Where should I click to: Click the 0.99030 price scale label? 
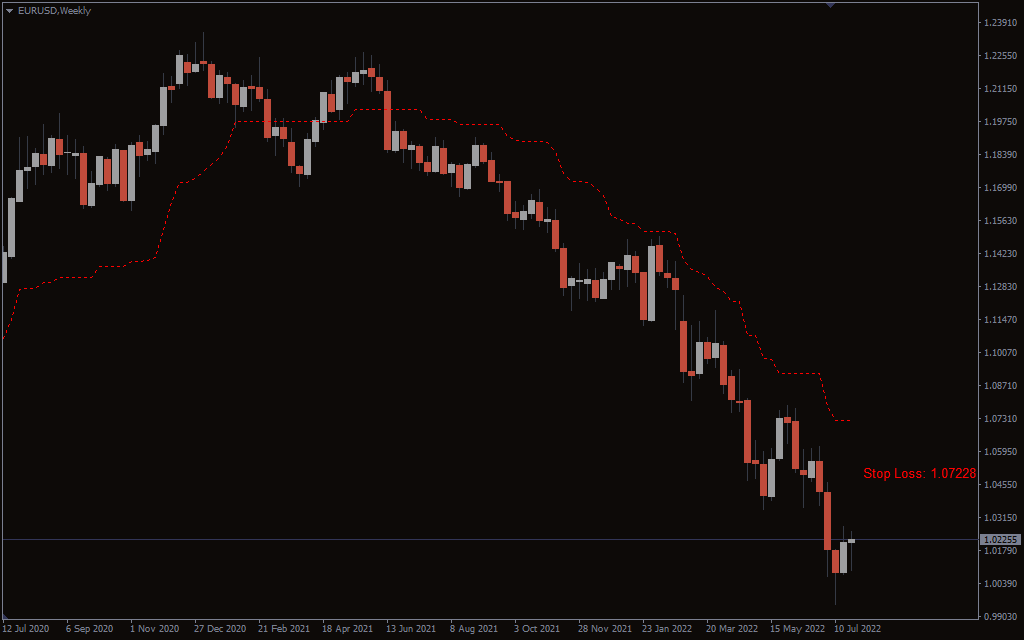pos(1000,617)
